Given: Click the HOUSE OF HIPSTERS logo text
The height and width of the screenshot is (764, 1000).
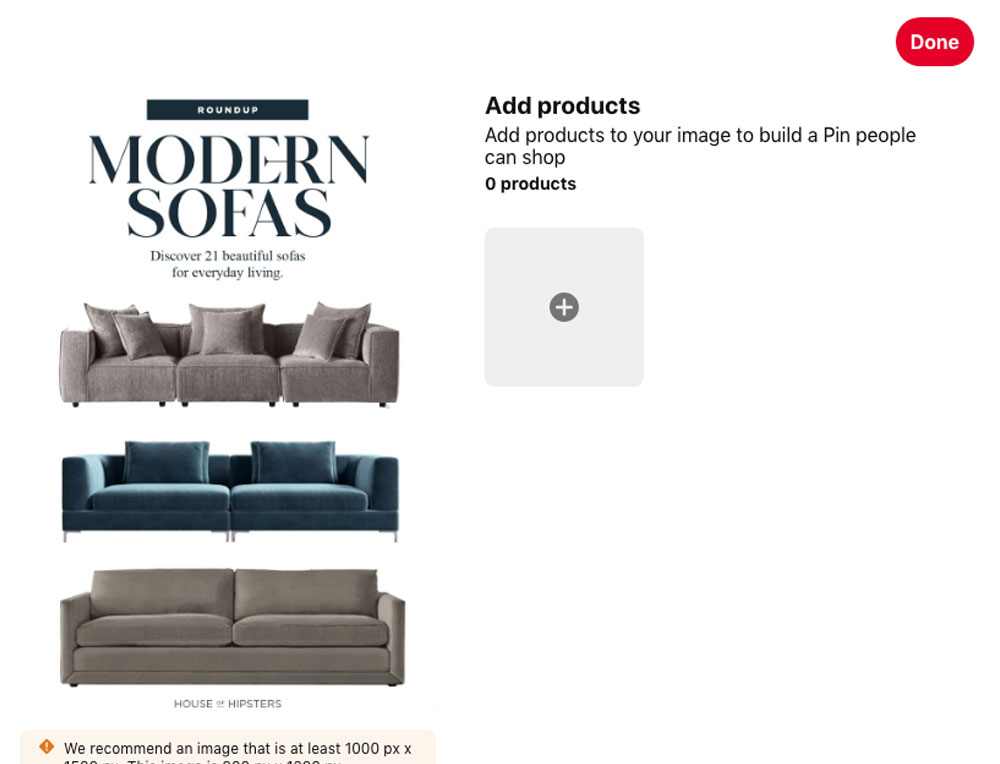Looking at the screenshot, I should click(x=228, y=703).
